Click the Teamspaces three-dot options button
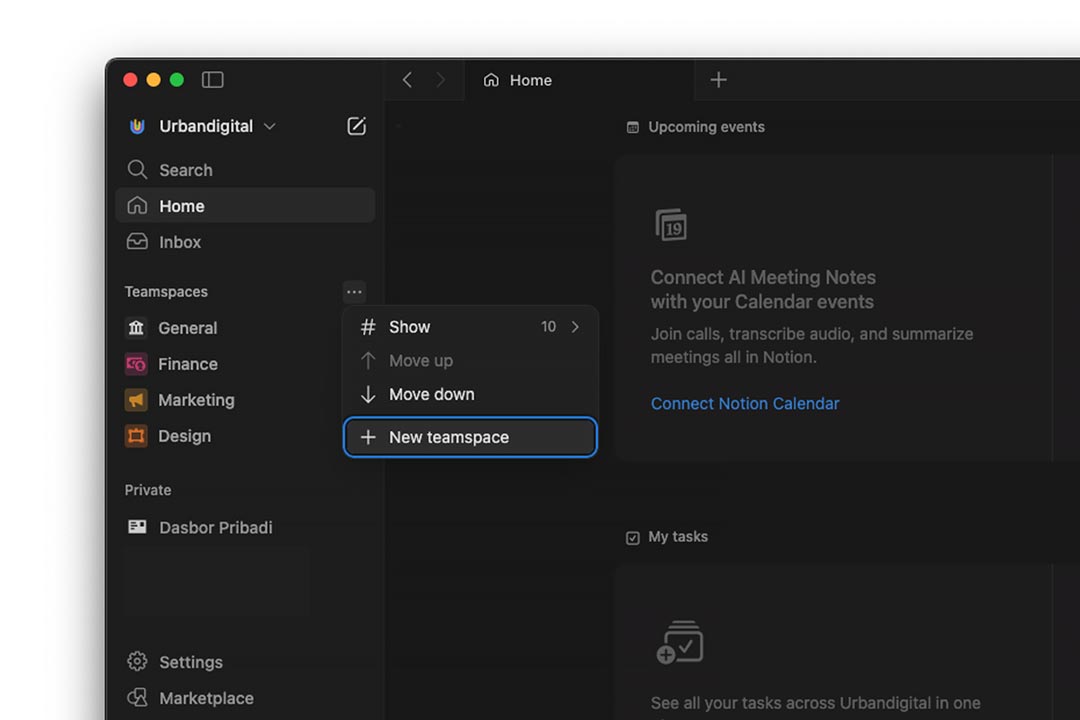Viewport: 1080px width, 720px height. [354, 291]
